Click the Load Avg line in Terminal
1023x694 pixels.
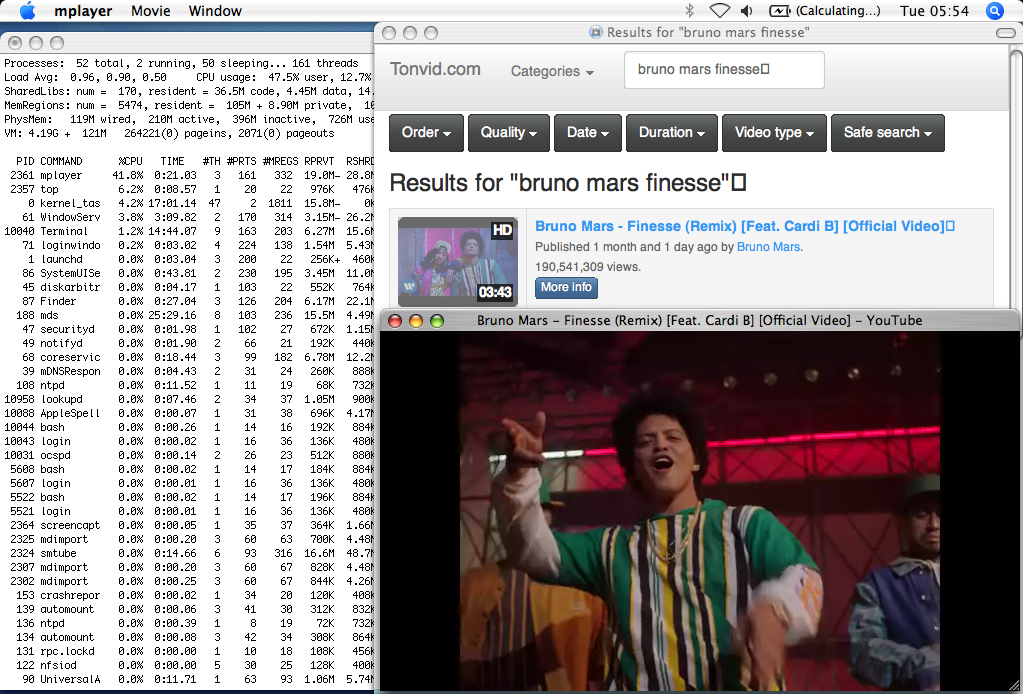point(188,77)
